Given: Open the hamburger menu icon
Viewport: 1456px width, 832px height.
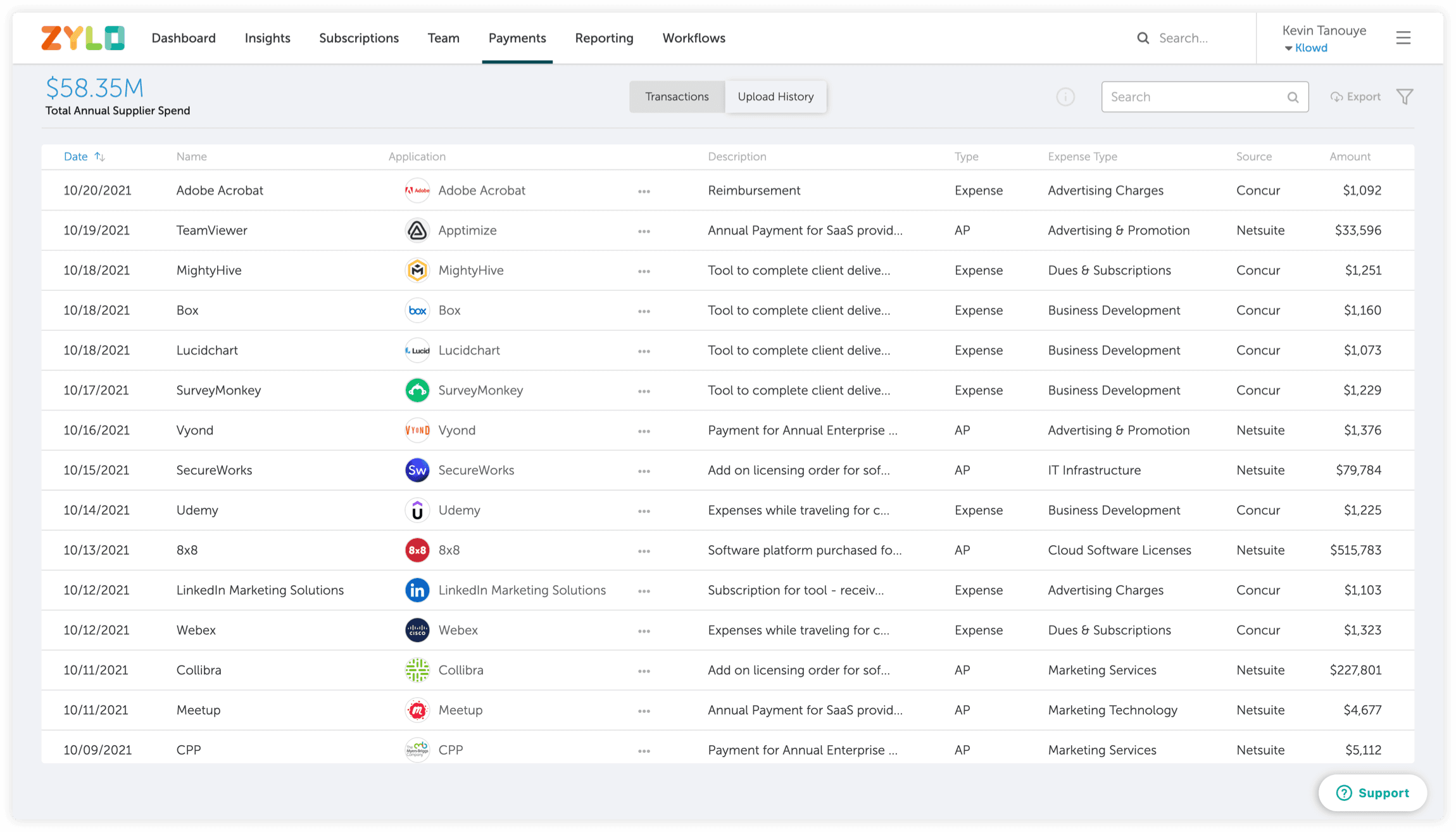Looking at the screenshot, I should [x=1403, y=38].
